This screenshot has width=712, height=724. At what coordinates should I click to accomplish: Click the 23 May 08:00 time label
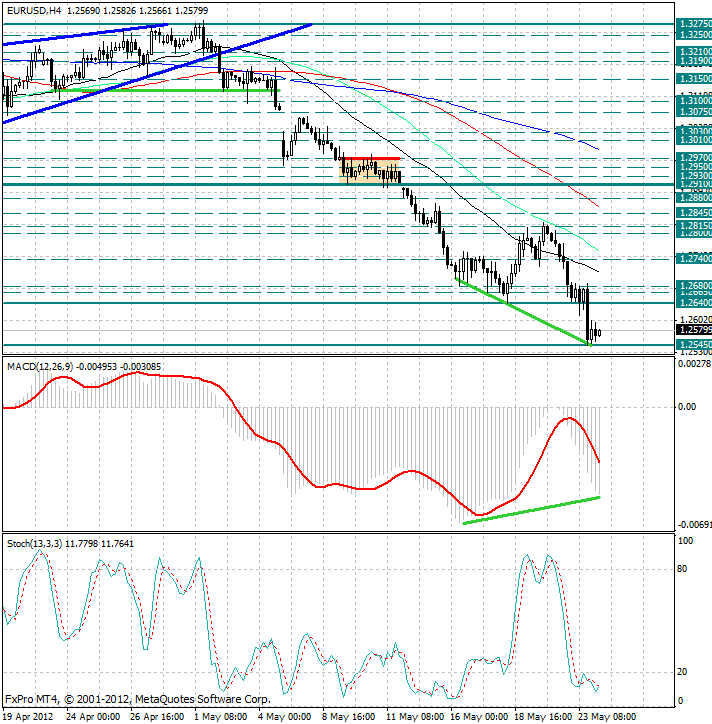(x=607, y=717)
